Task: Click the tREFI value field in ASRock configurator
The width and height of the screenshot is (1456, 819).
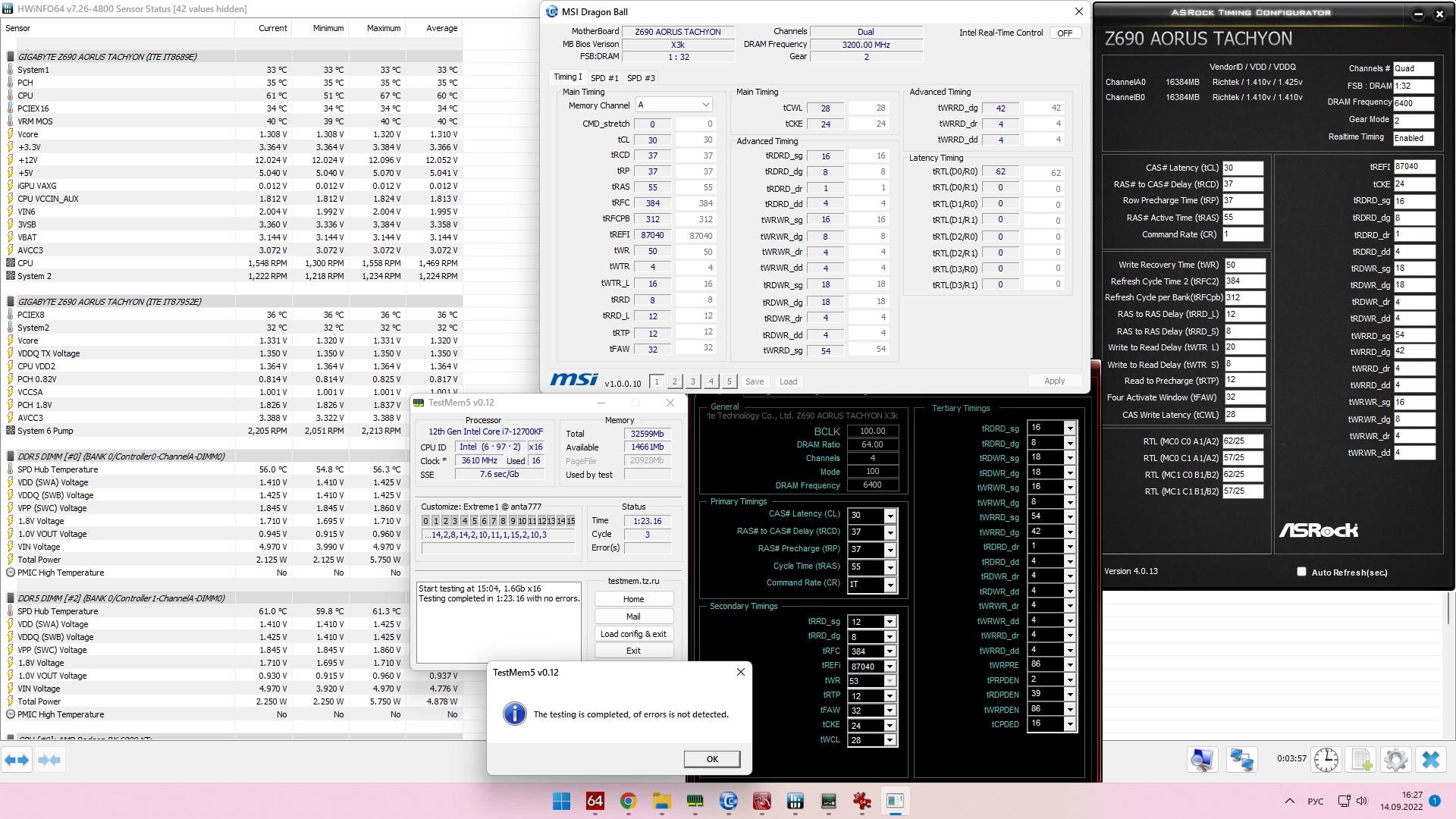Action: pos(1414,167)
